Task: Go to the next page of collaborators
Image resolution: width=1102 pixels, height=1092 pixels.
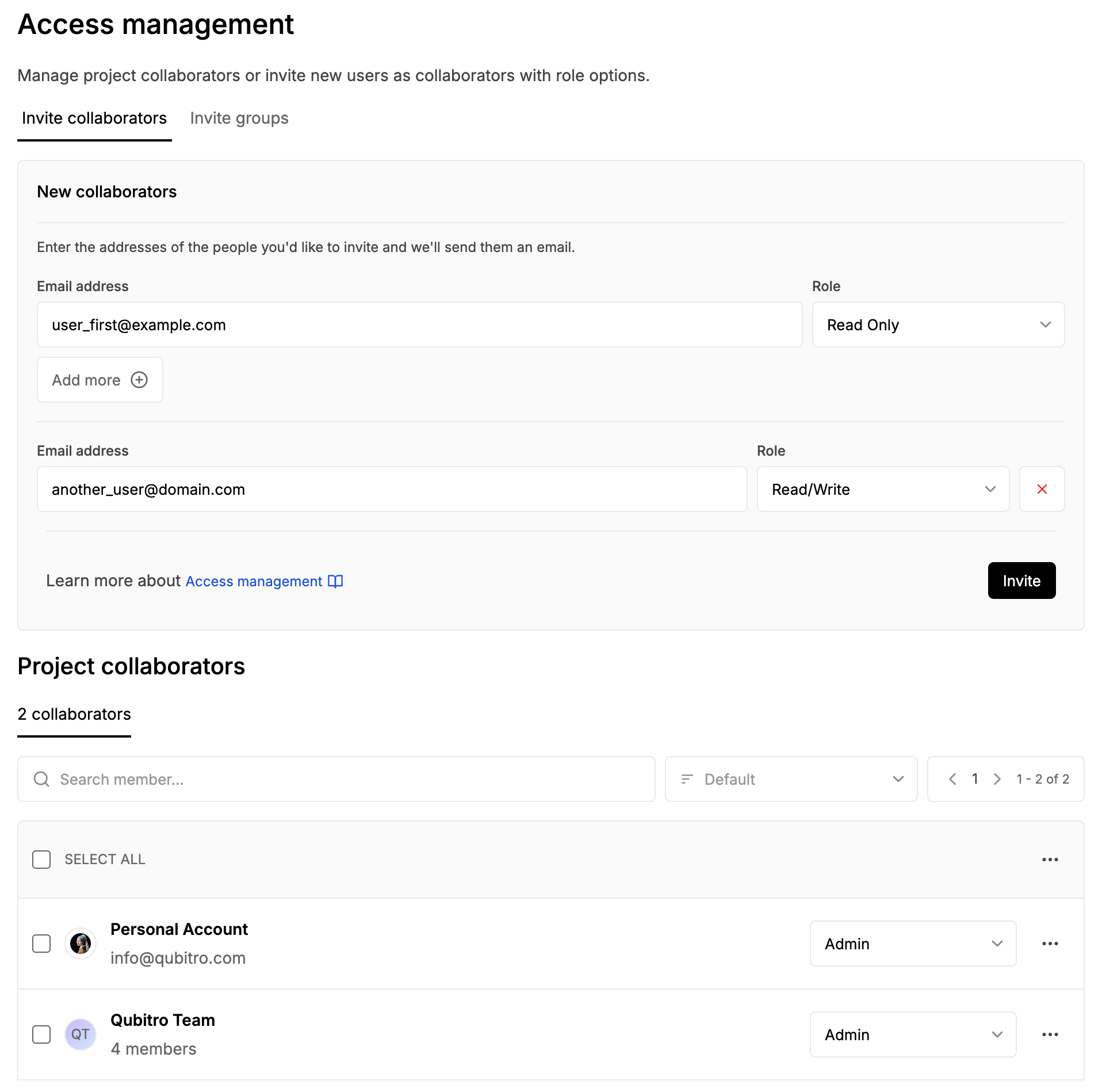Action: pos(997,779)
